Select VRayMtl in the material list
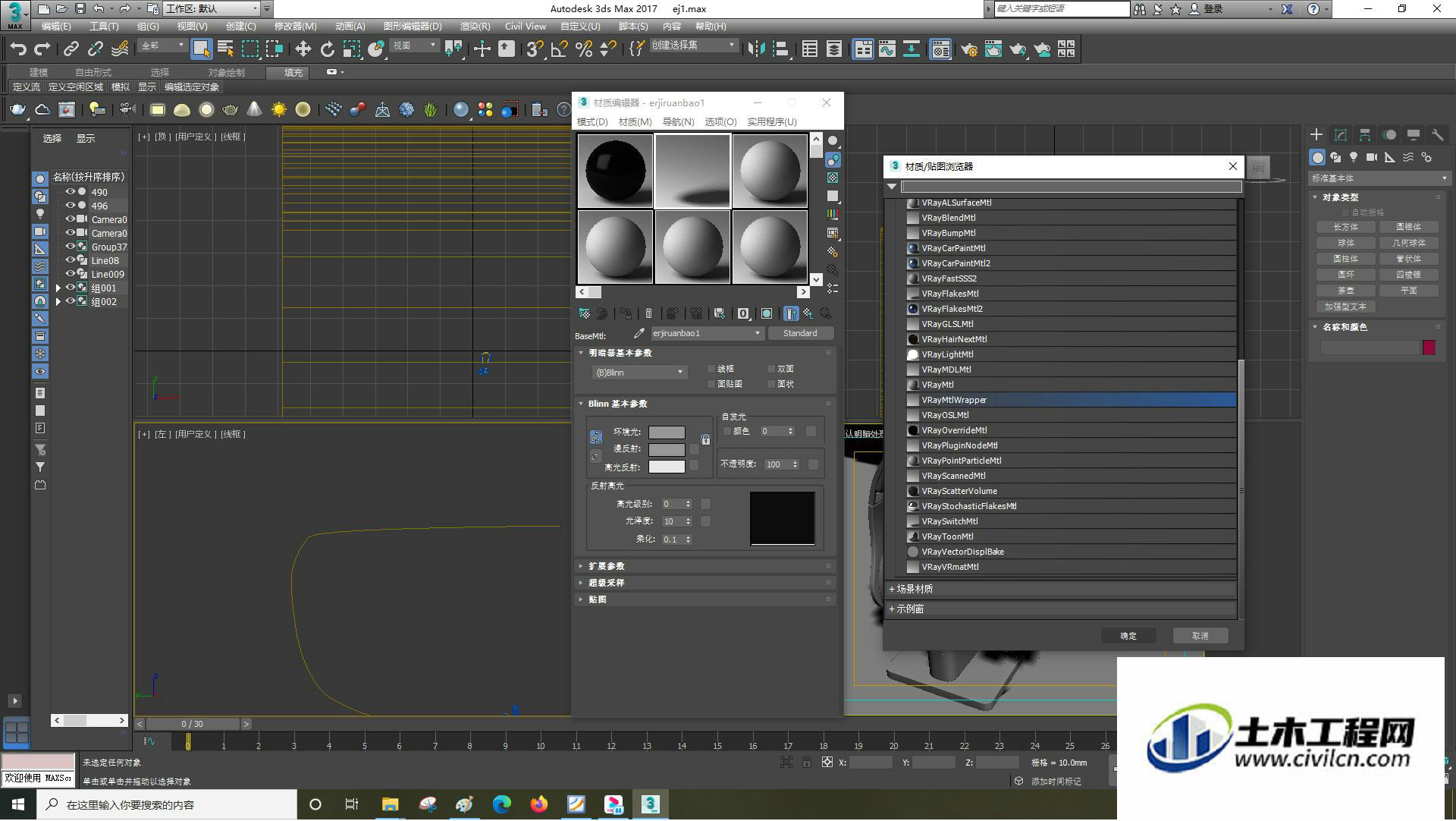This screenshot has height=821, width=1456. 1072,385
